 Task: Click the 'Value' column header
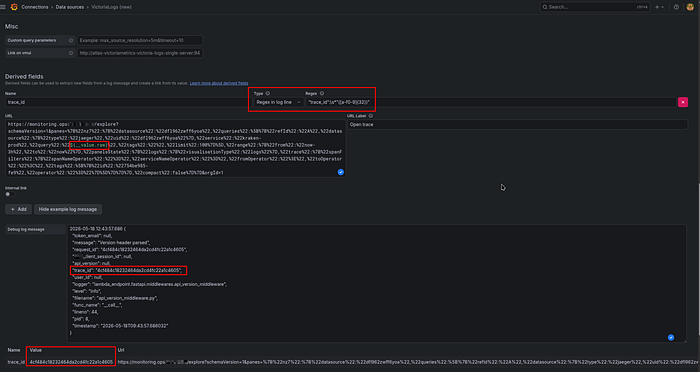point(36,350)
